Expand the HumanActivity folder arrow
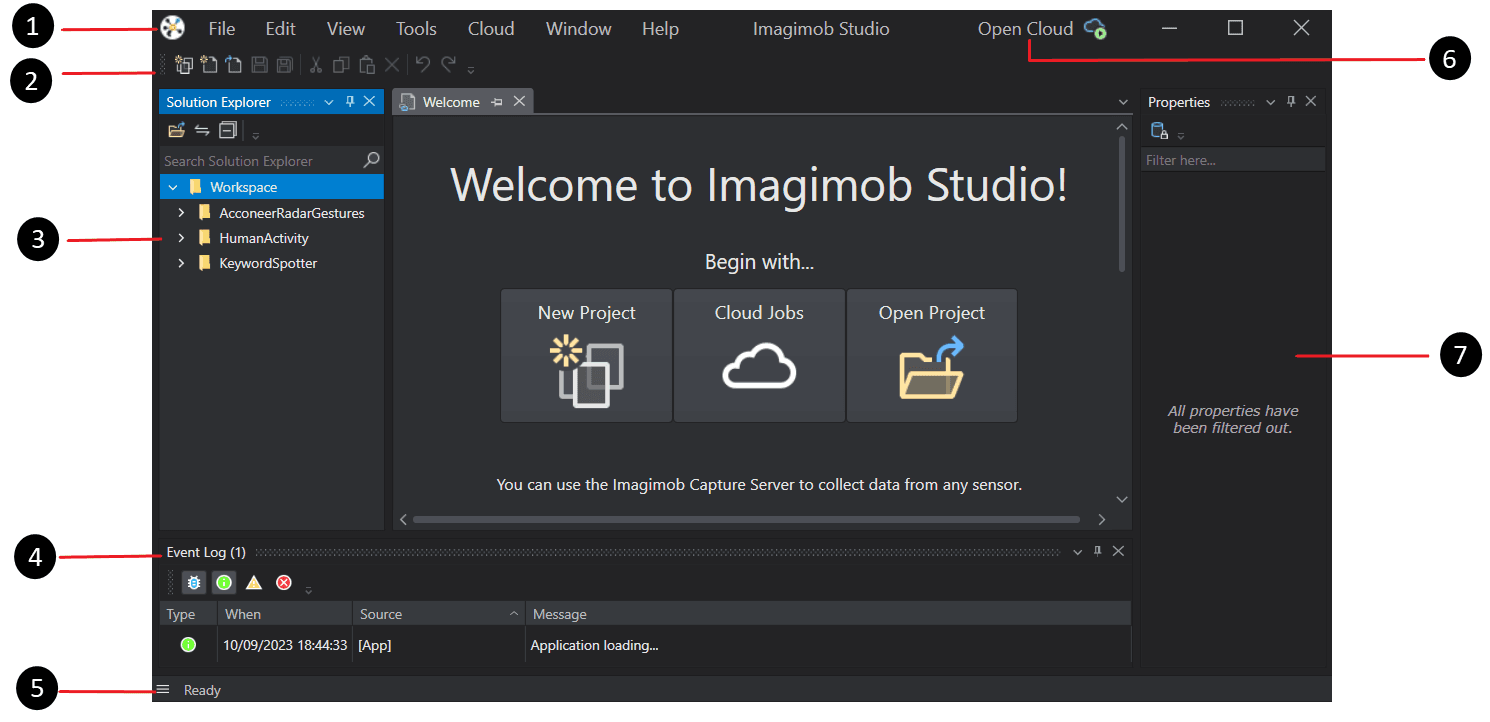 [x=181, y=238]
